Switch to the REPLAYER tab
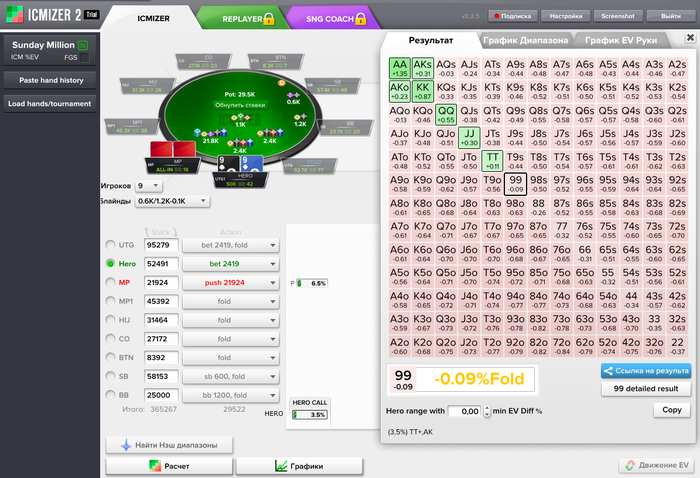 point(242,19)
